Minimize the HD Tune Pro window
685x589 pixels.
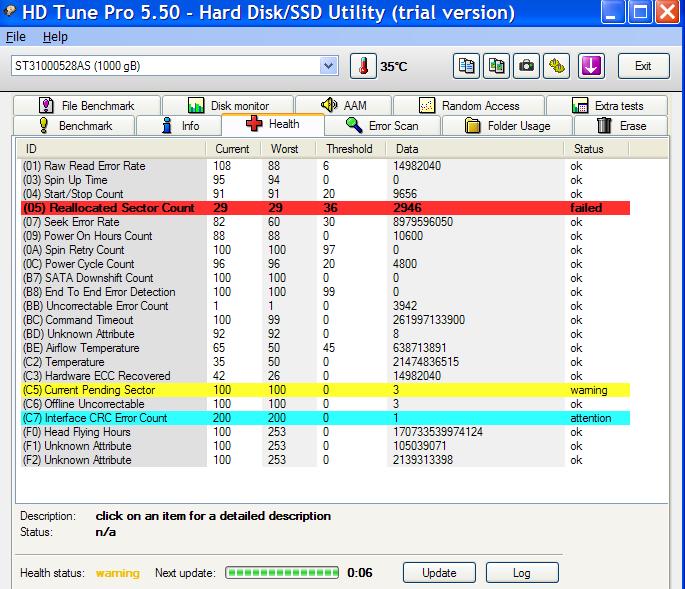612,12
